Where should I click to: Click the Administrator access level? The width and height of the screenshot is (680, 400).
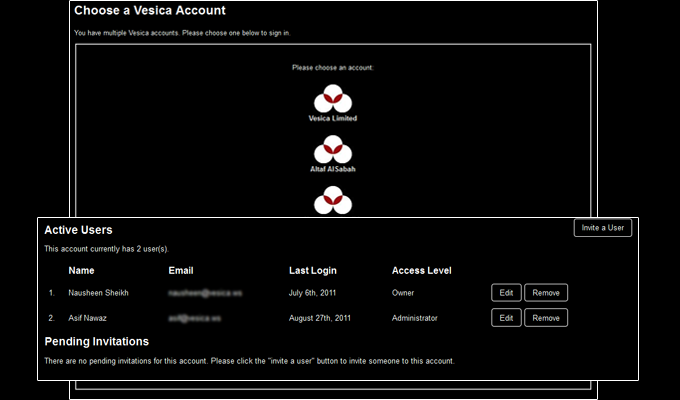415,318
